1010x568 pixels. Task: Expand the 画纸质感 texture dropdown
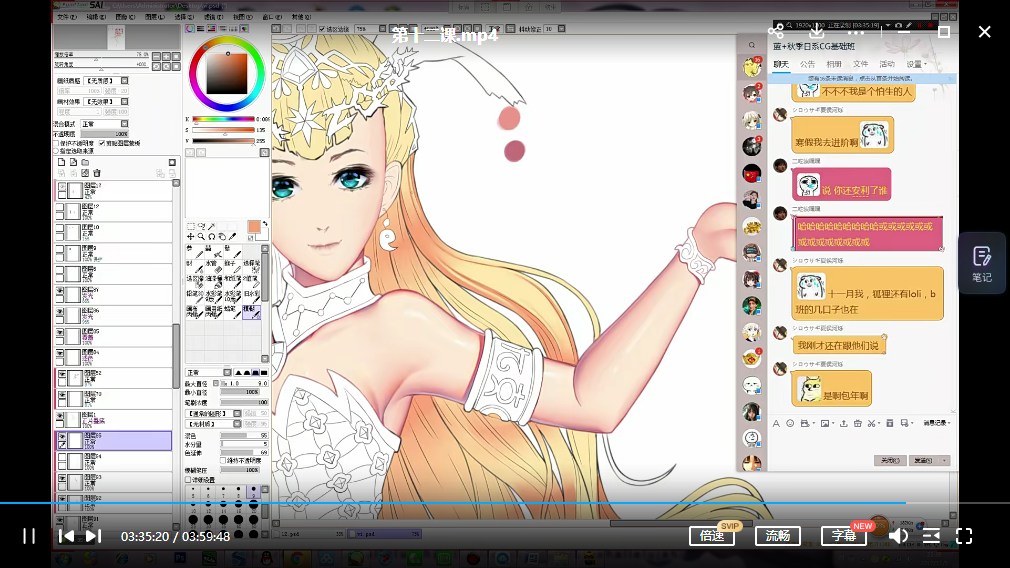tap(124, 80)
